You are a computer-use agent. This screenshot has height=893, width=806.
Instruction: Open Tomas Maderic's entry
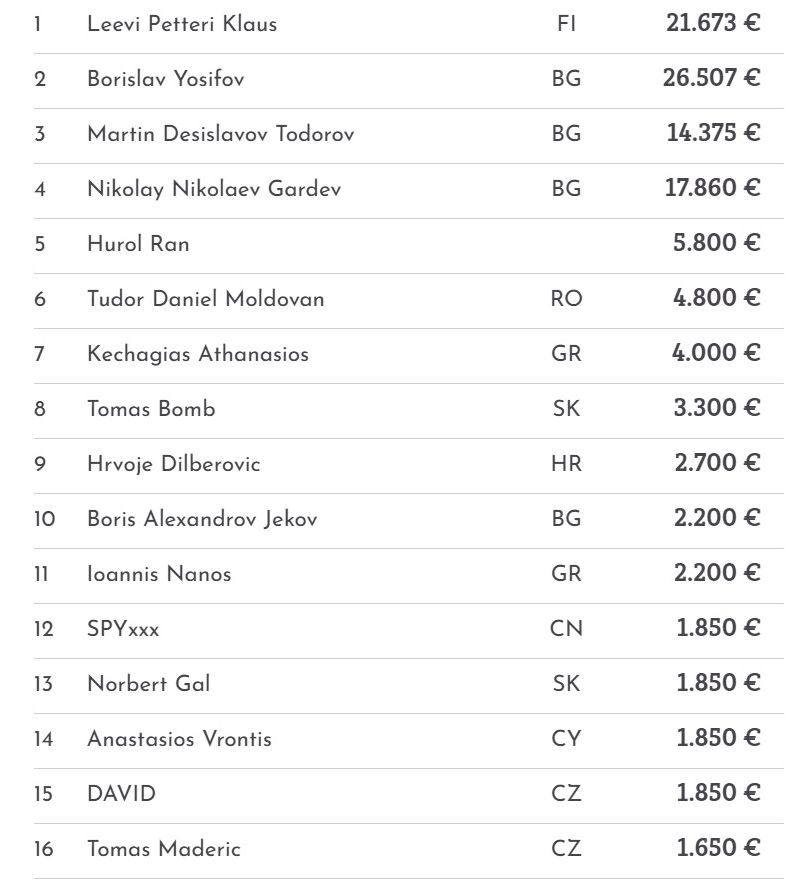(x=164, y=849)
